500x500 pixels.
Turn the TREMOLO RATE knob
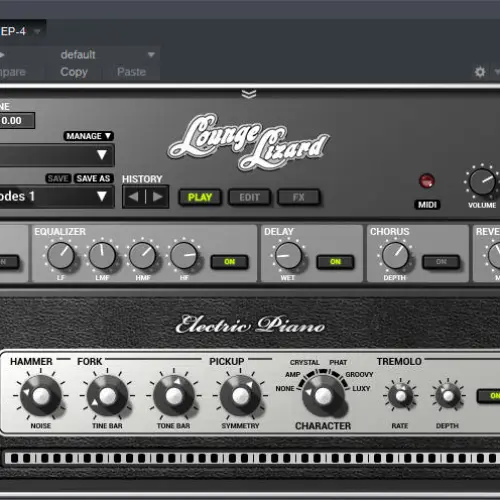400,396
